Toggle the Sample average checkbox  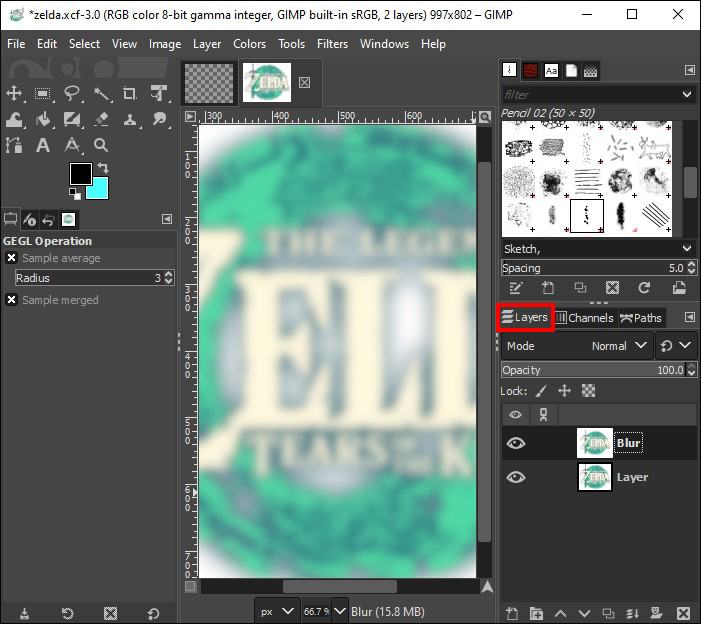click(x=12, y=258)
